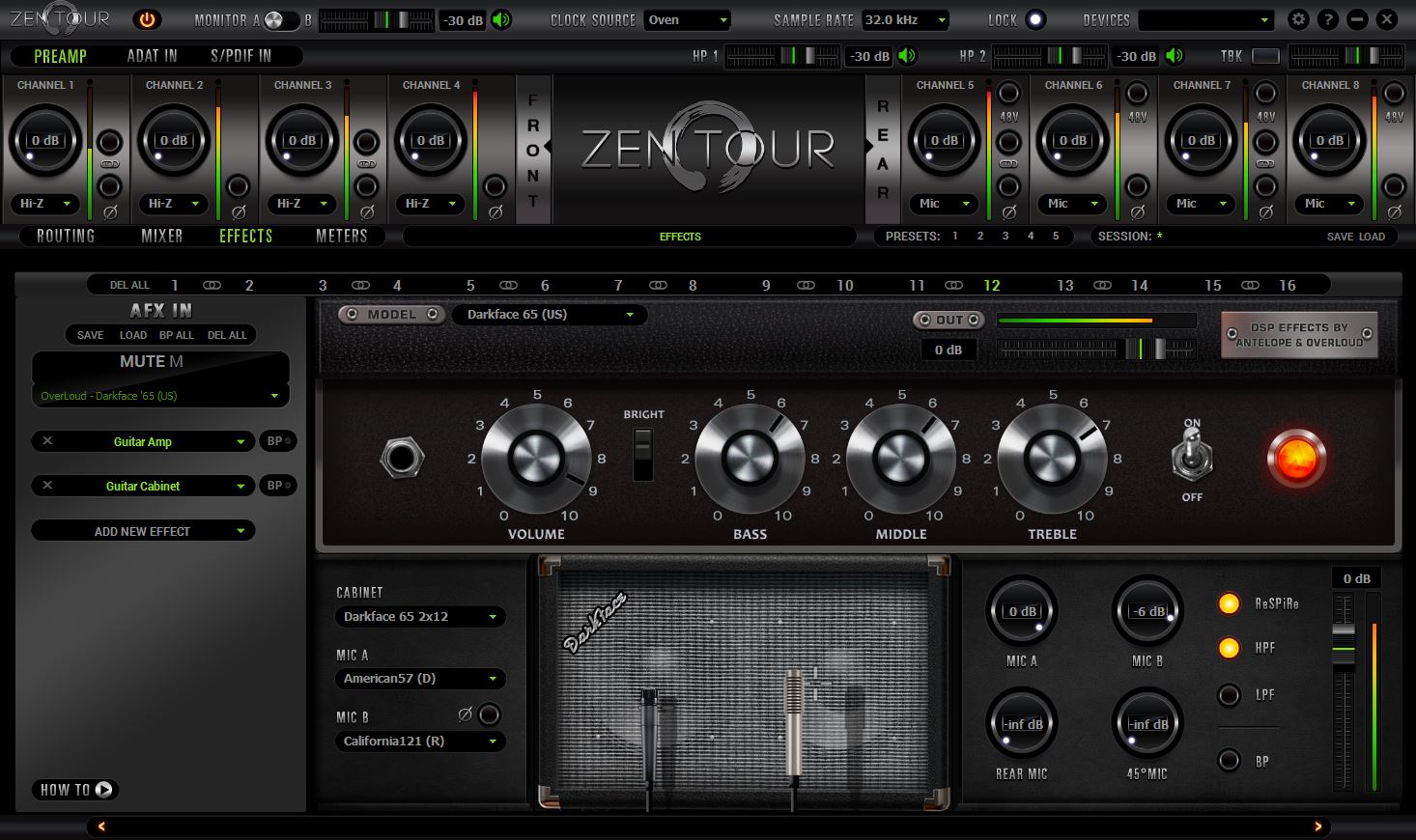The width and height of the screenshot is (1416, 840).
Task: Switch to the PREAMP tab
Action: click(x=60, y=56)
